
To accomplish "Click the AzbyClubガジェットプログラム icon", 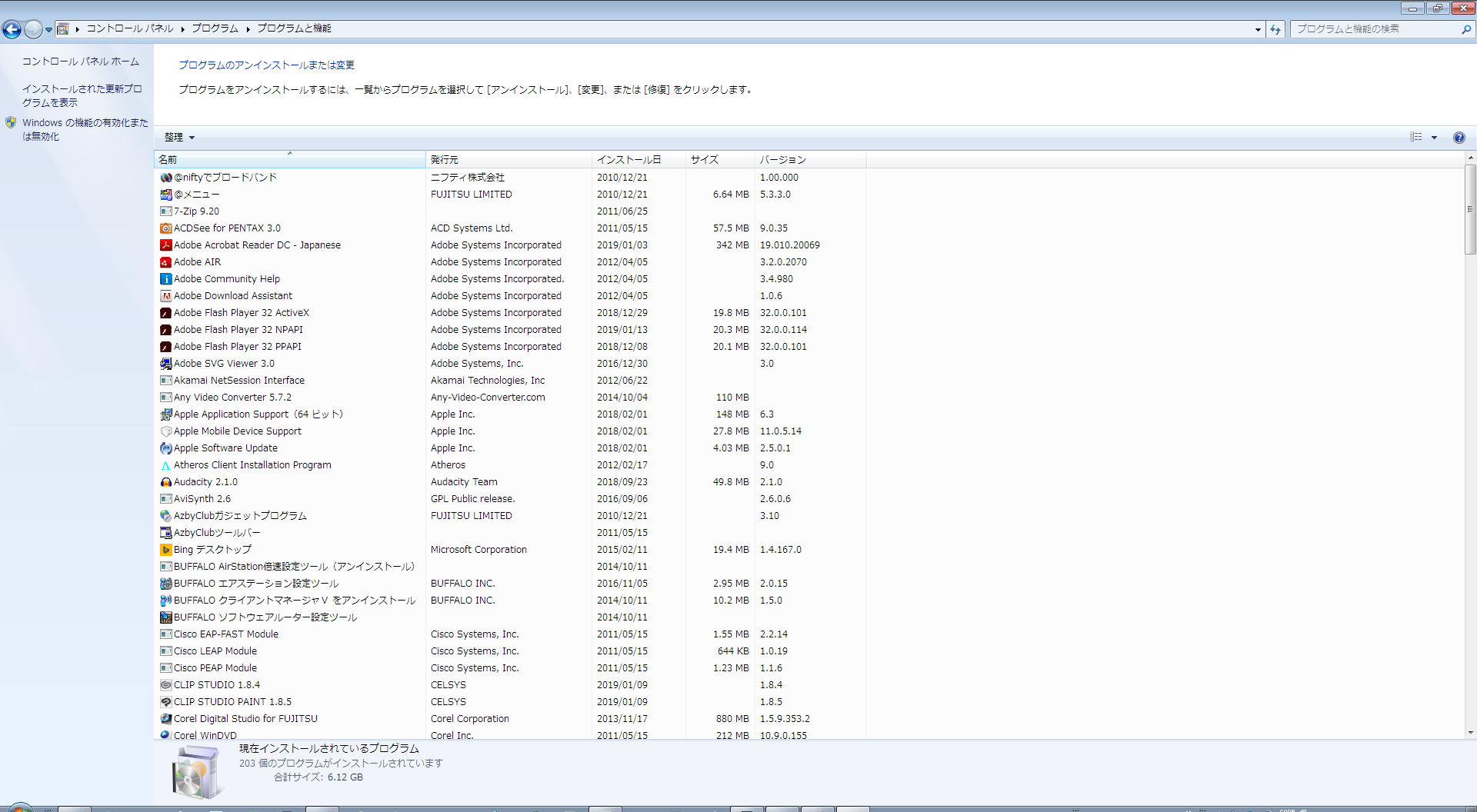I will pyautogui.click(x=165, y=516).
